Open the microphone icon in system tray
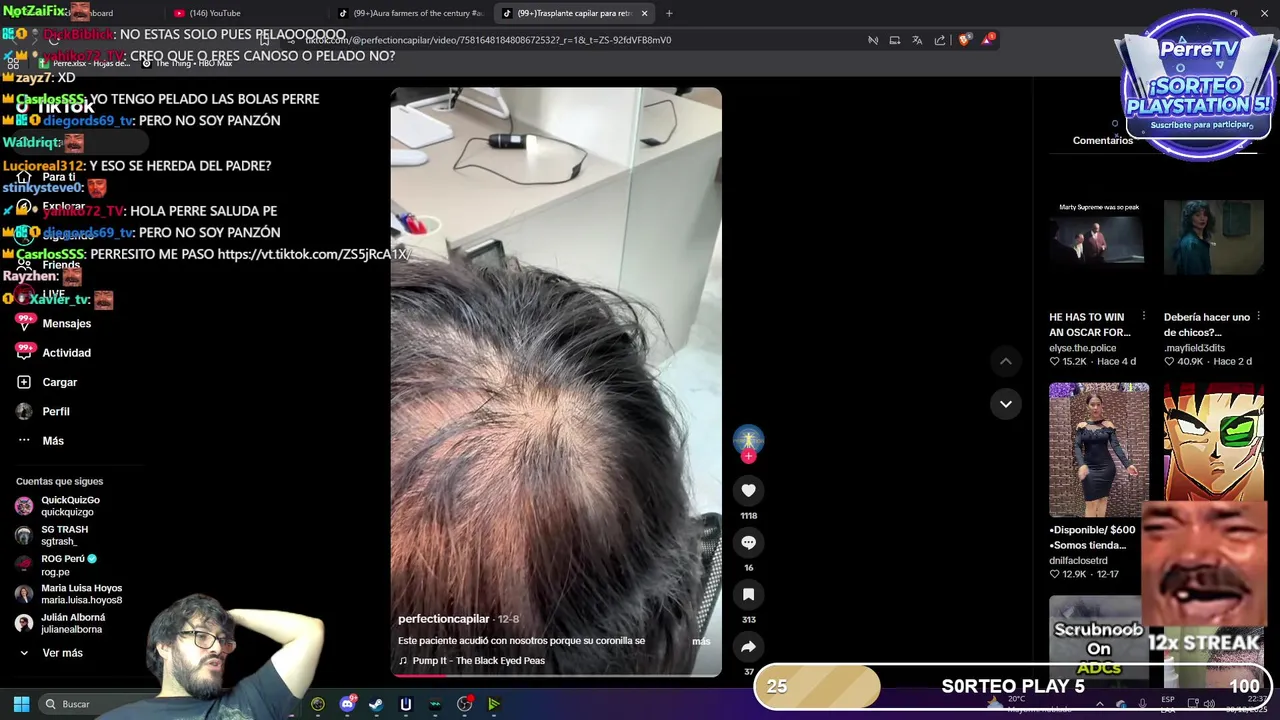This screenshot has width=1280, height=720. pyautogui.click(x=1142, y=704)
